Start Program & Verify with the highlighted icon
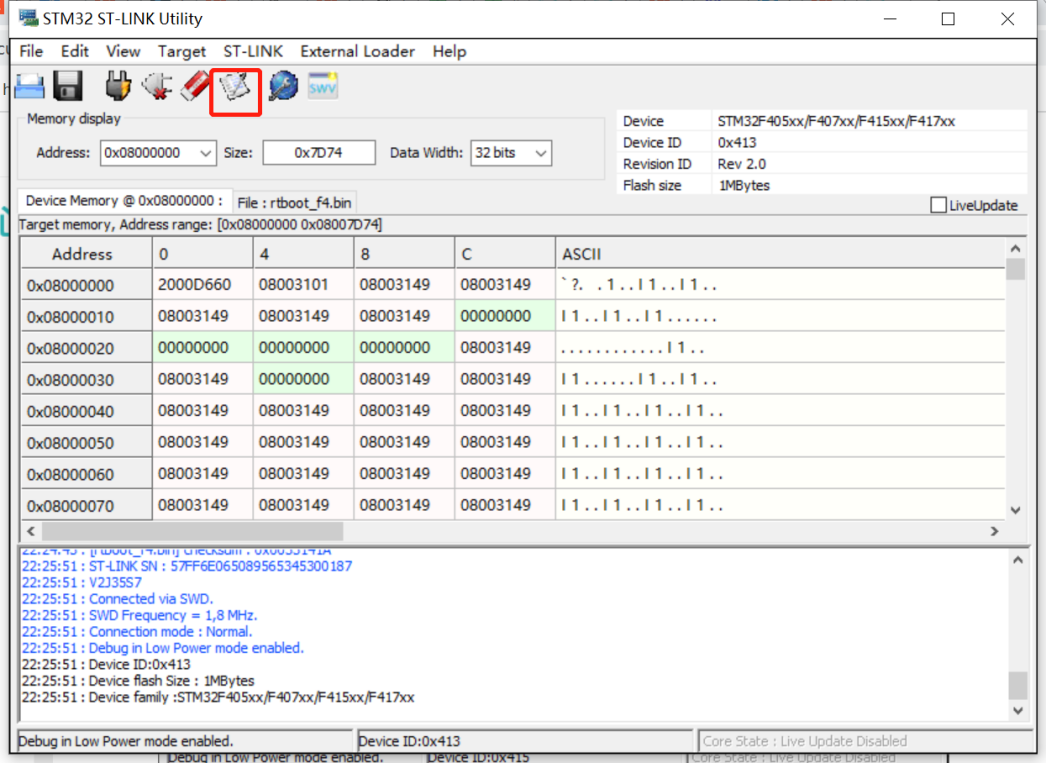Screen dimensions: 1046x763 click(x=235, y=88)
